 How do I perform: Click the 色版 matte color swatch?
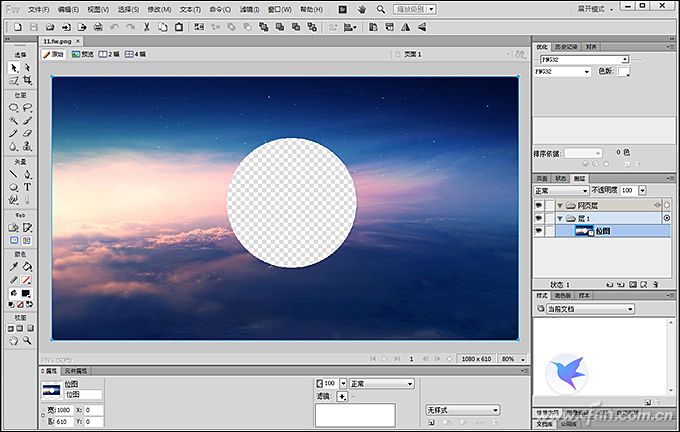click(x=624, y=72)
